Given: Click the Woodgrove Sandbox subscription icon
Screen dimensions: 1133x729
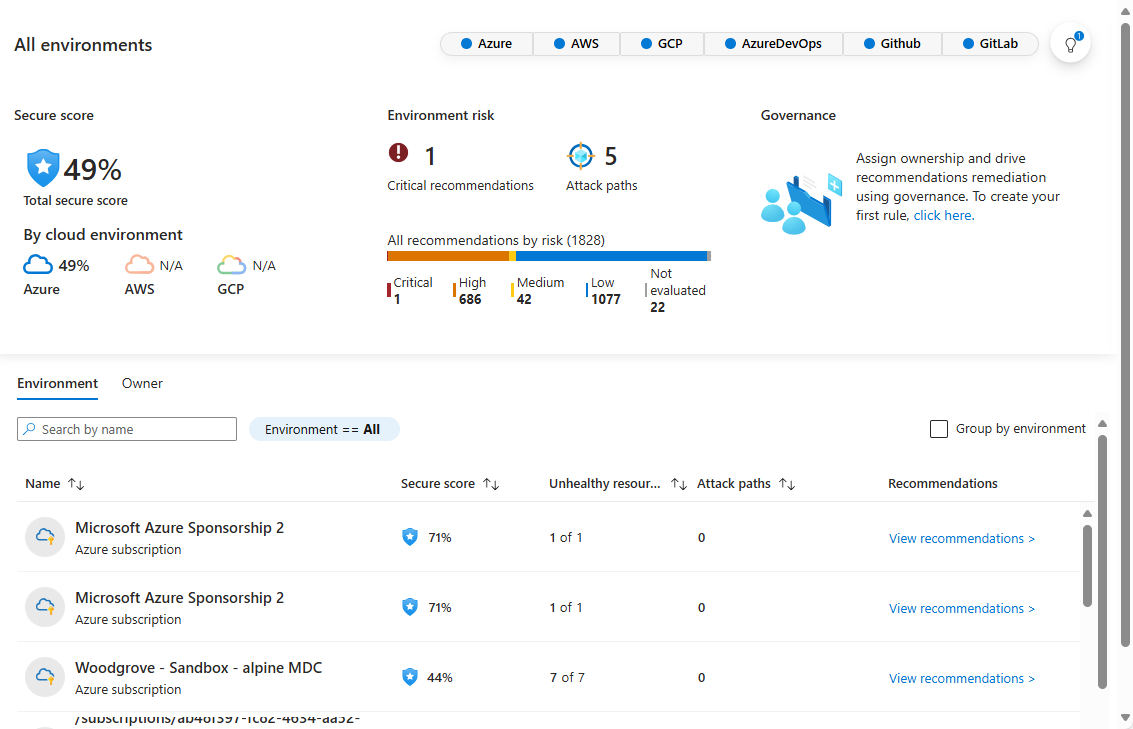Looking at the screenshot, I should click(x=45, y=677).
